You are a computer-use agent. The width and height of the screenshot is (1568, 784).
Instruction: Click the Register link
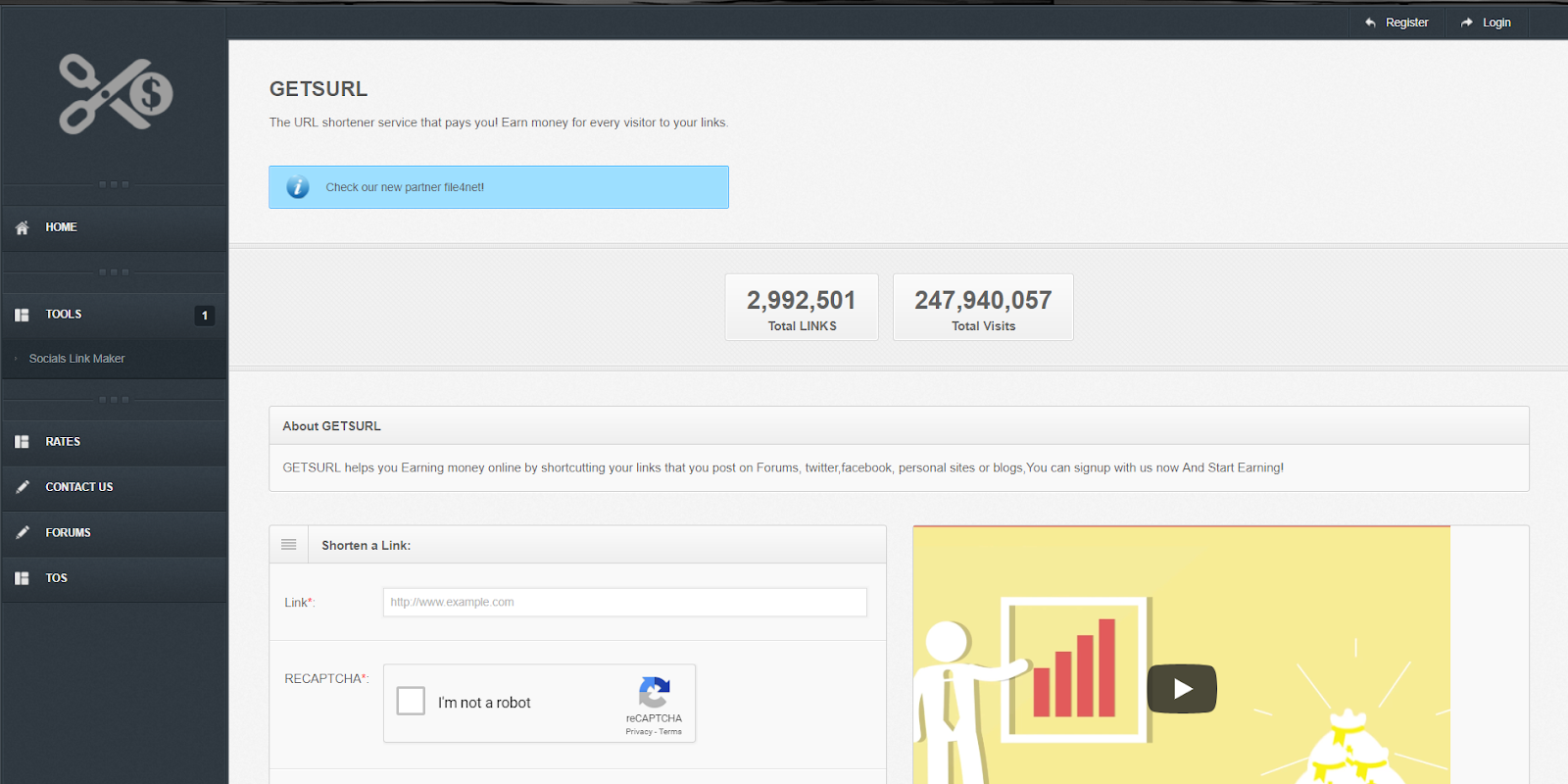tap(1396, 23)
